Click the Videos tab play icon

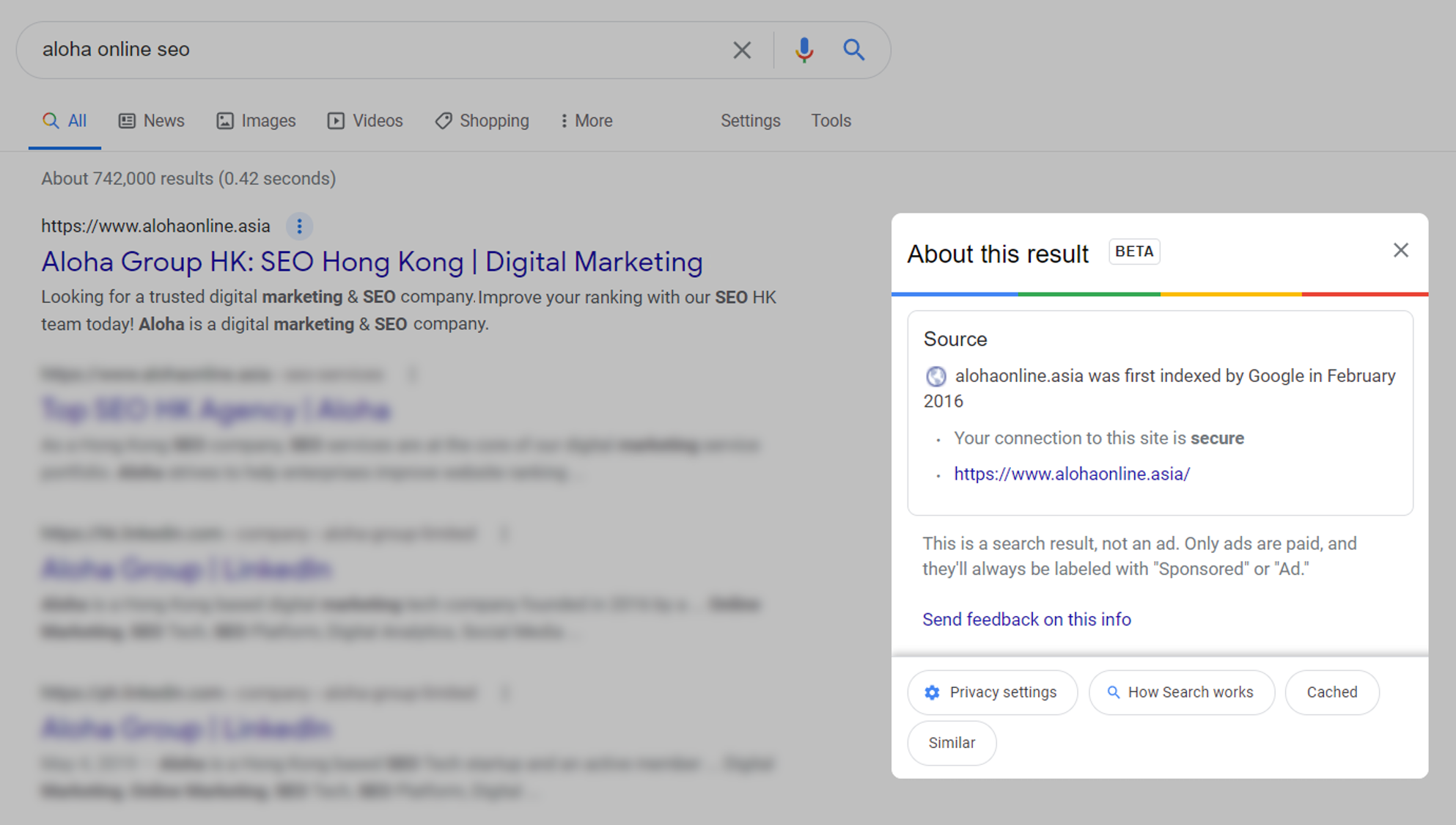tap(336, 121)
